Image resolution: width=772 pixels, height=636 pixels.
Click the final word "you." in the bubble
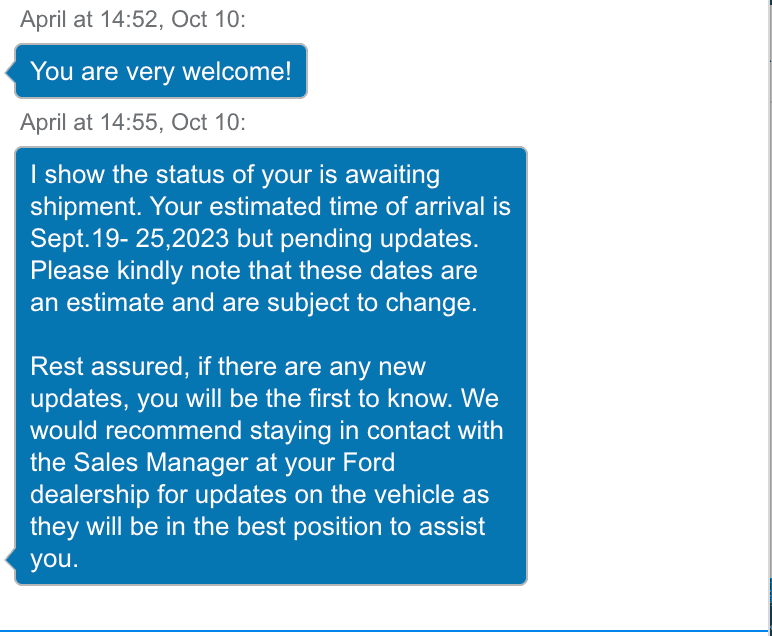(54, 560)
